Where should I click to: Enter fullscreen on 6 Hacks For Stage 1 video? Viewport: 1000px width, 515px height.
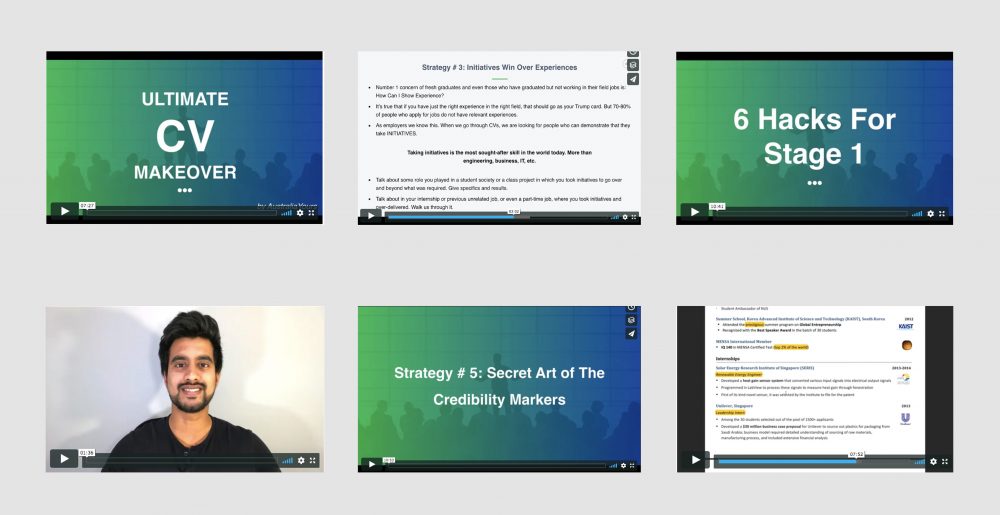point(942,214)
